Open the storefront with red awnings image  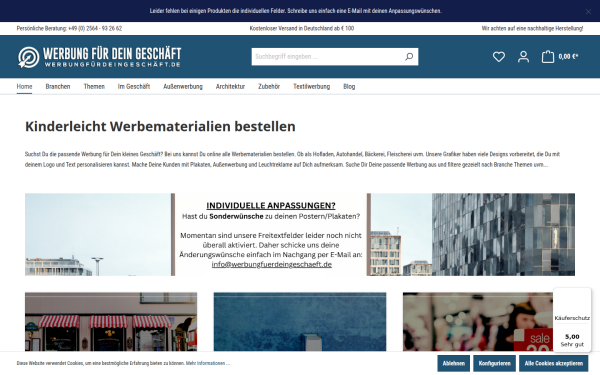tap(111, 322)
